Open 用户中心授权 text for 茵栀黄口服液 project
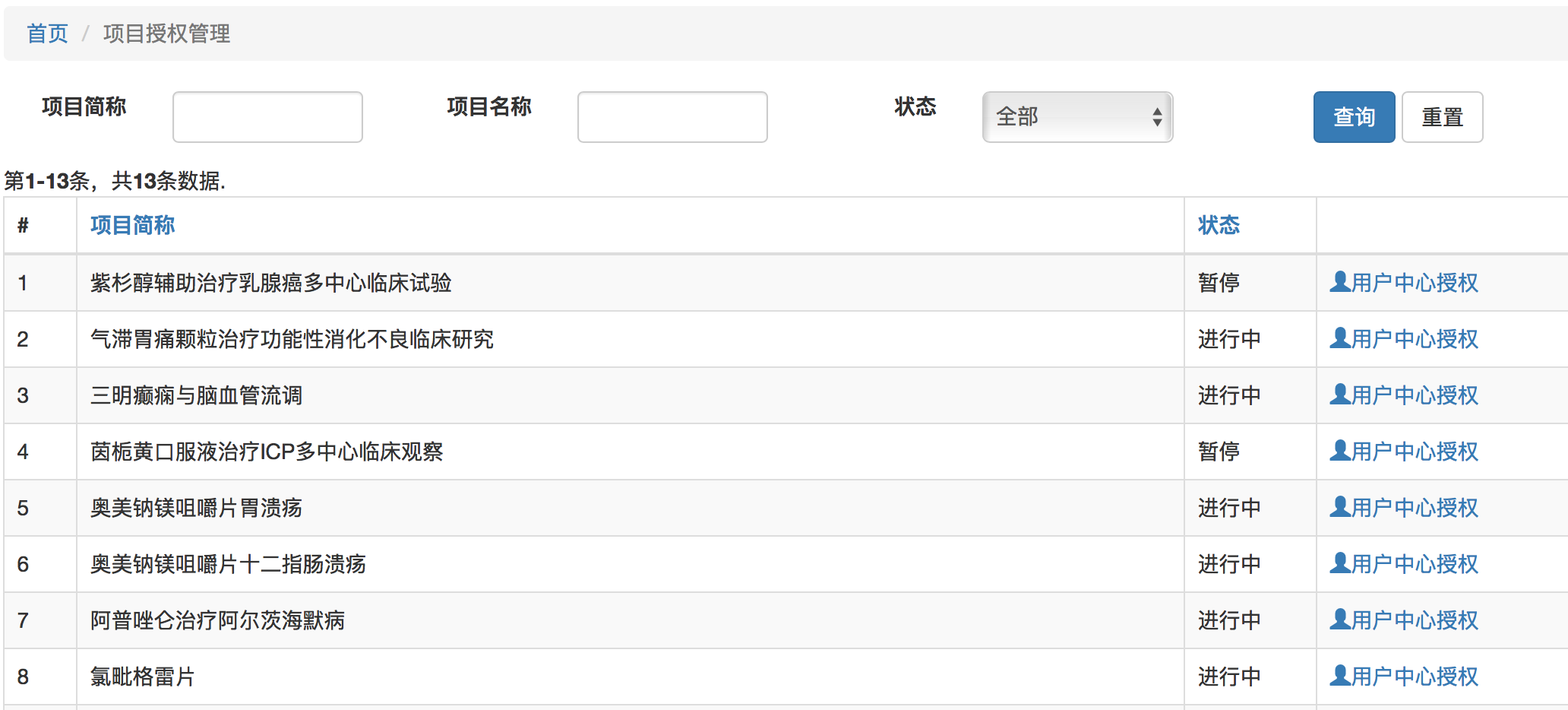 tap(1415, 452)
